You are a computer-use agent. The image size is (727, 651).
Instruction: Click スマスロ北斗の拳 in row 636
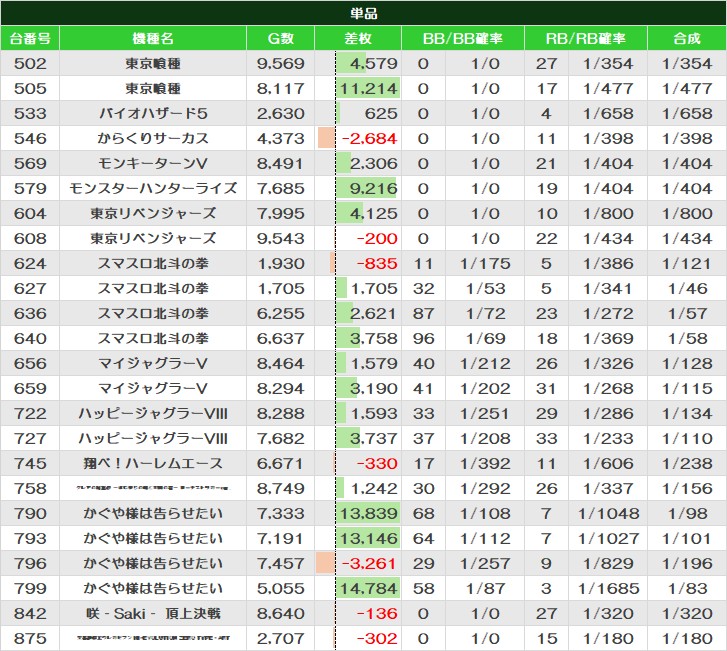tap(153, 314)
